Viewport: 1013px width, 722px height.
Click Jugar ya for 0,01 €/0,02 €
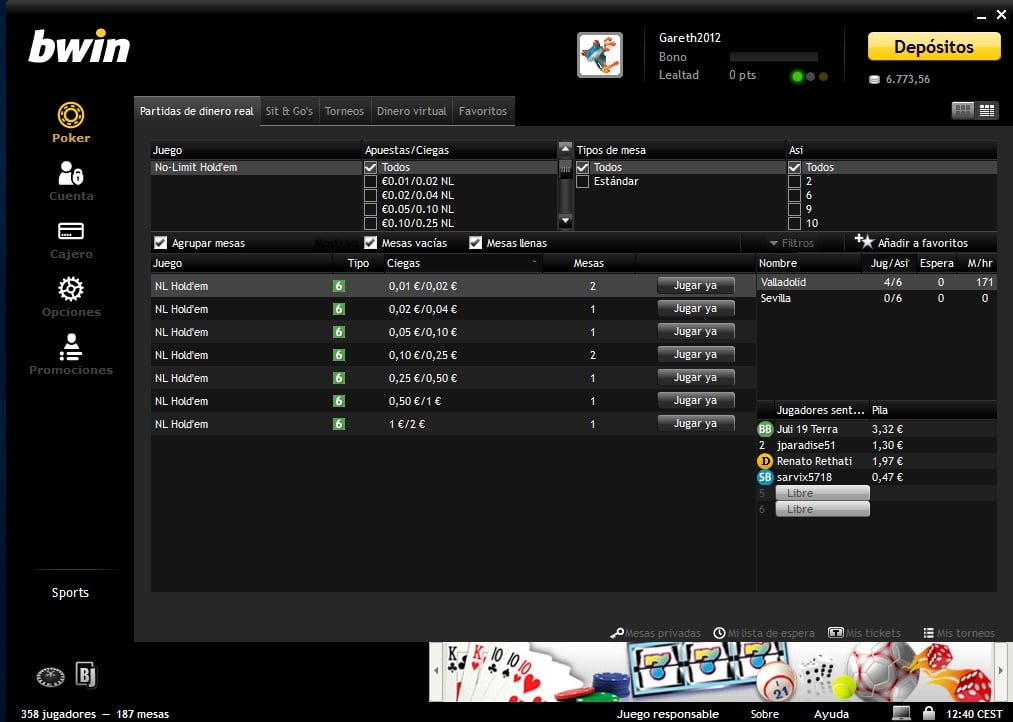click(x=695, y=285)
